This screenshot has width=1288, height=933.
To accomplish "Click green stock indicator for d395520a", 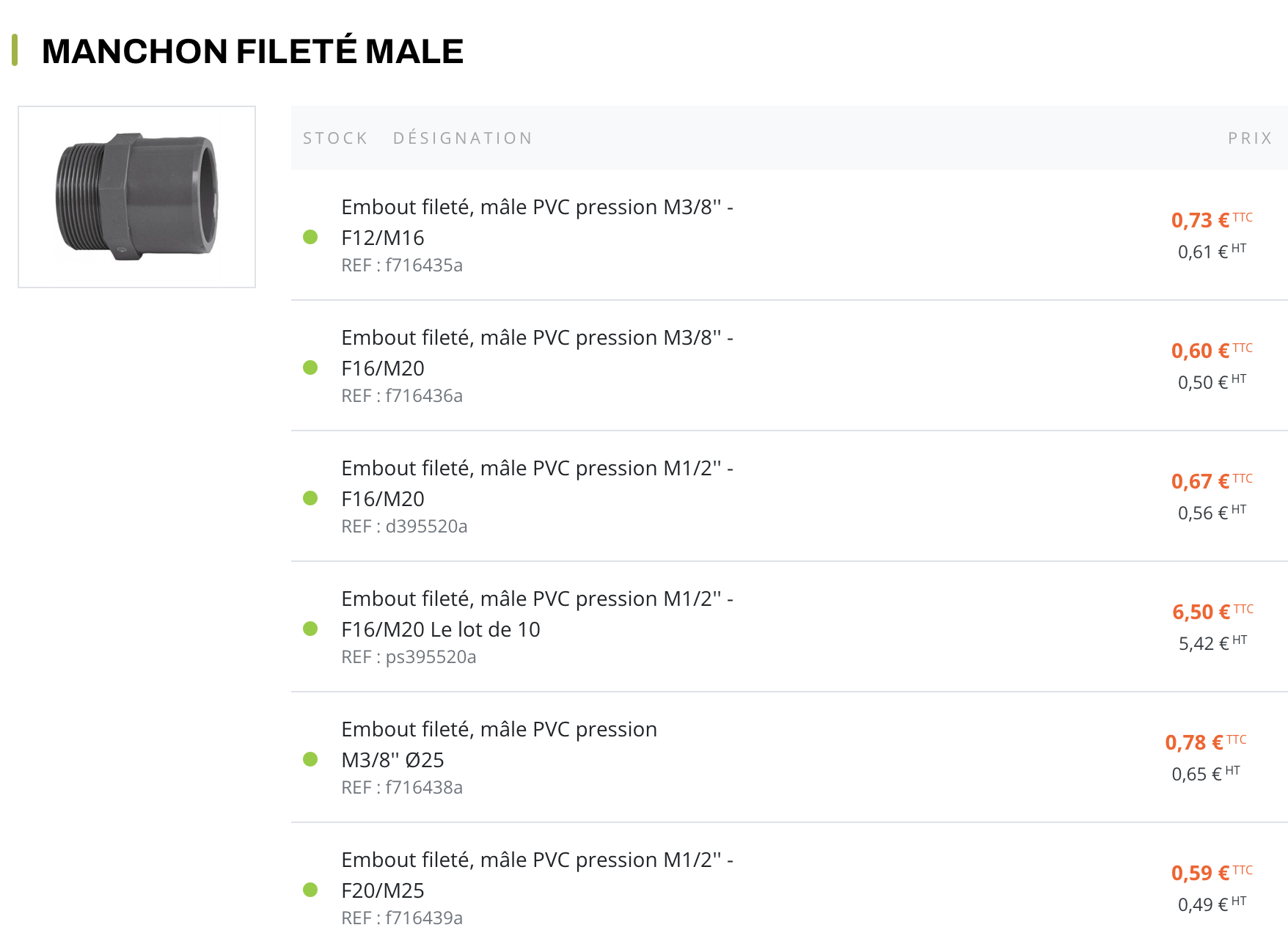I will click(x=310, y=498).
